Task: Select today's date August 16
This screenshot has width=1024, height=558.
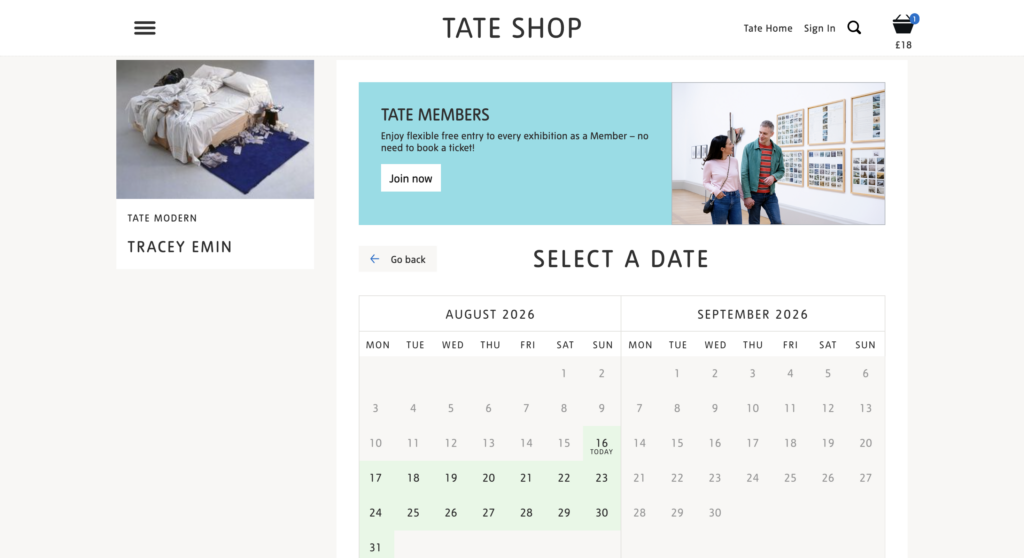Action: coord(601,444)
